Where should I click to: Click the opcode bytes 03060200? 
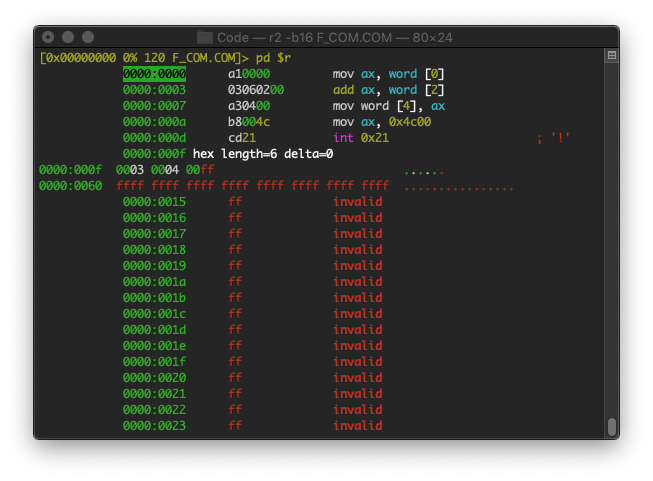pyautogui.click(x=256, y=90)
